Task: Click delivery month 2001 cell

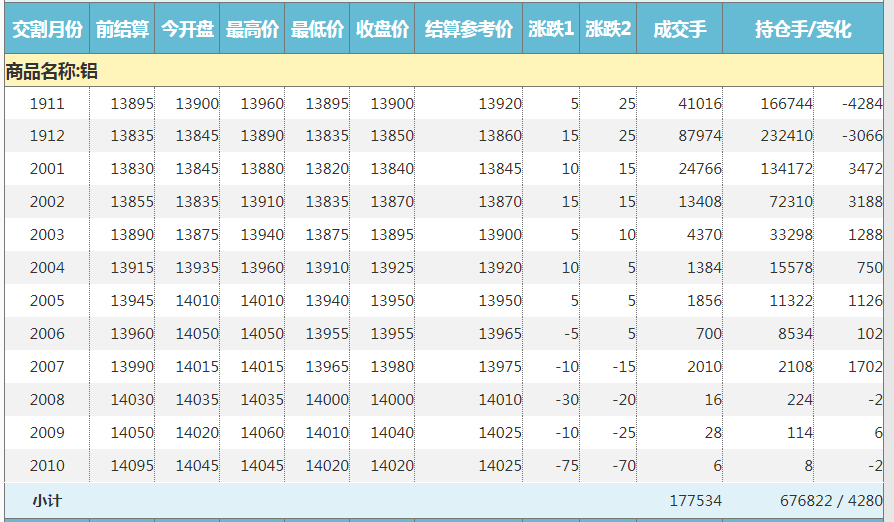Action: click(47, 169)
